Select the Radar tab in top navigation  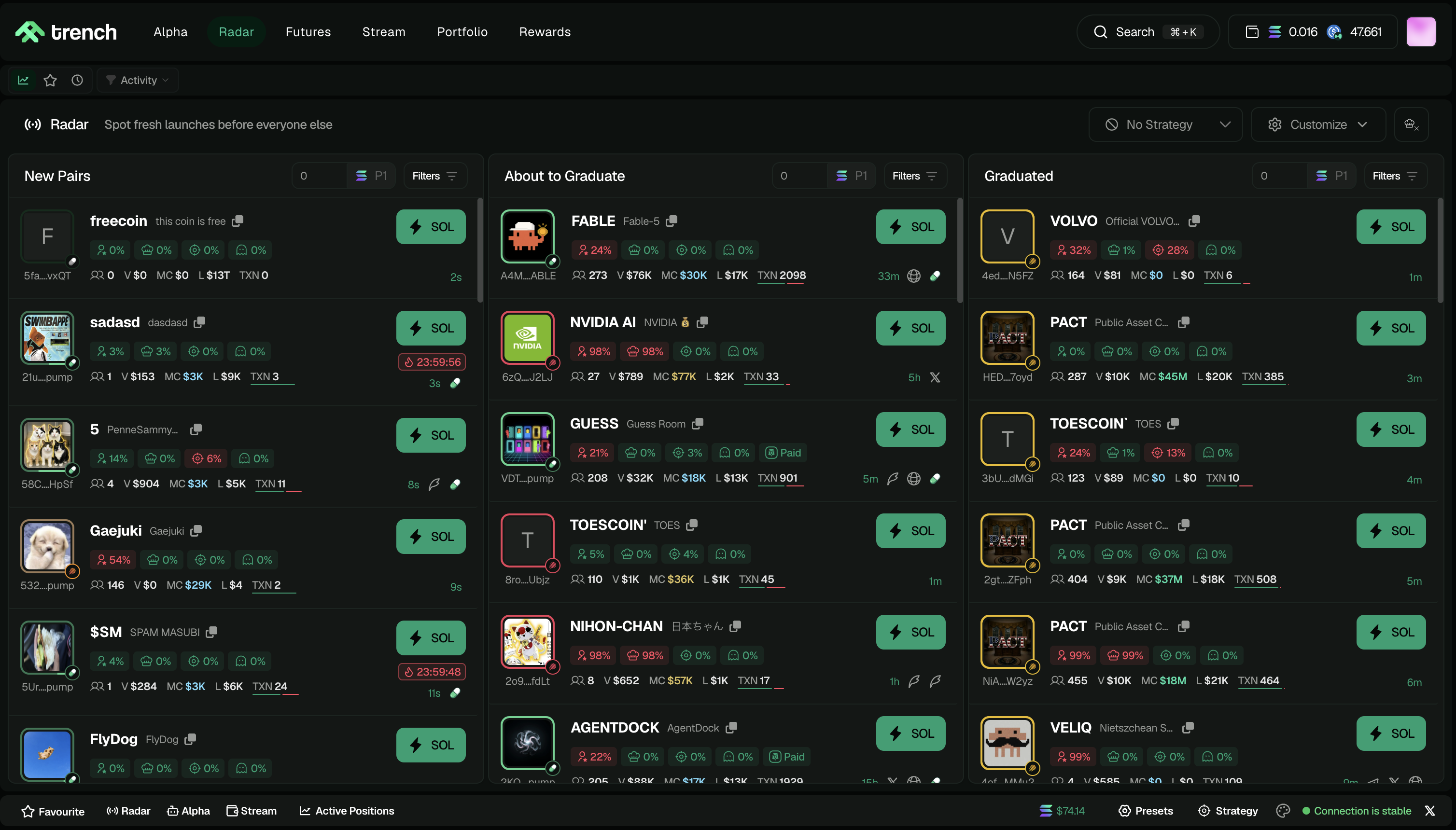[x=236, y=32]
